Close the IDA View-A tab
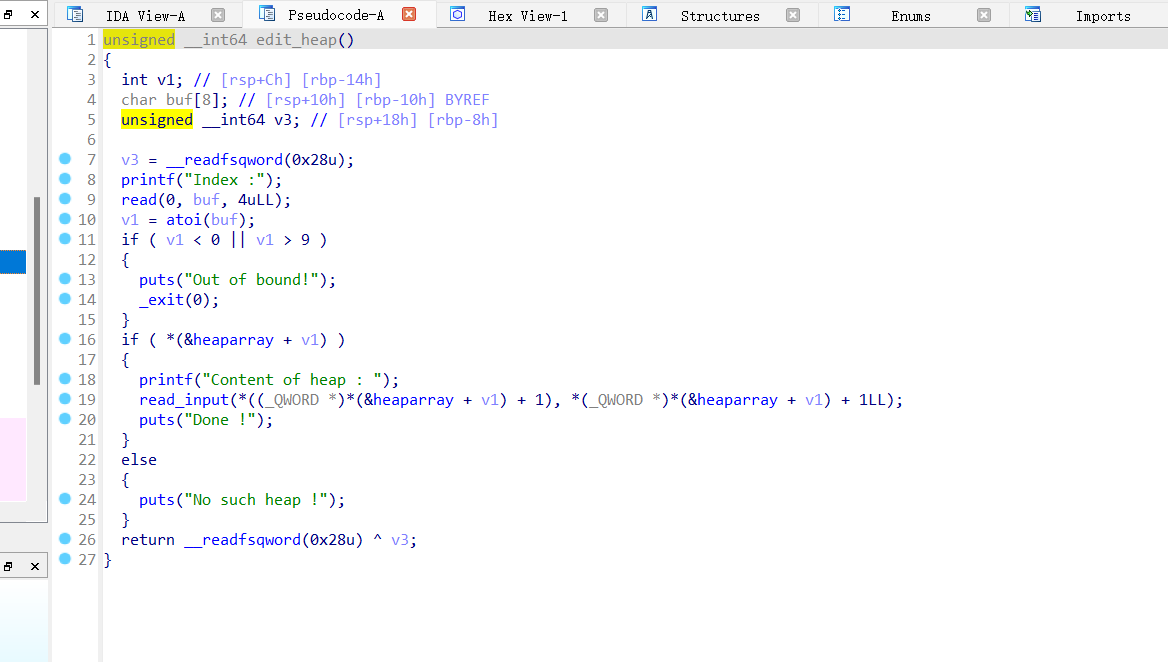Screen dimensions: 1168x662 (218, 15)
